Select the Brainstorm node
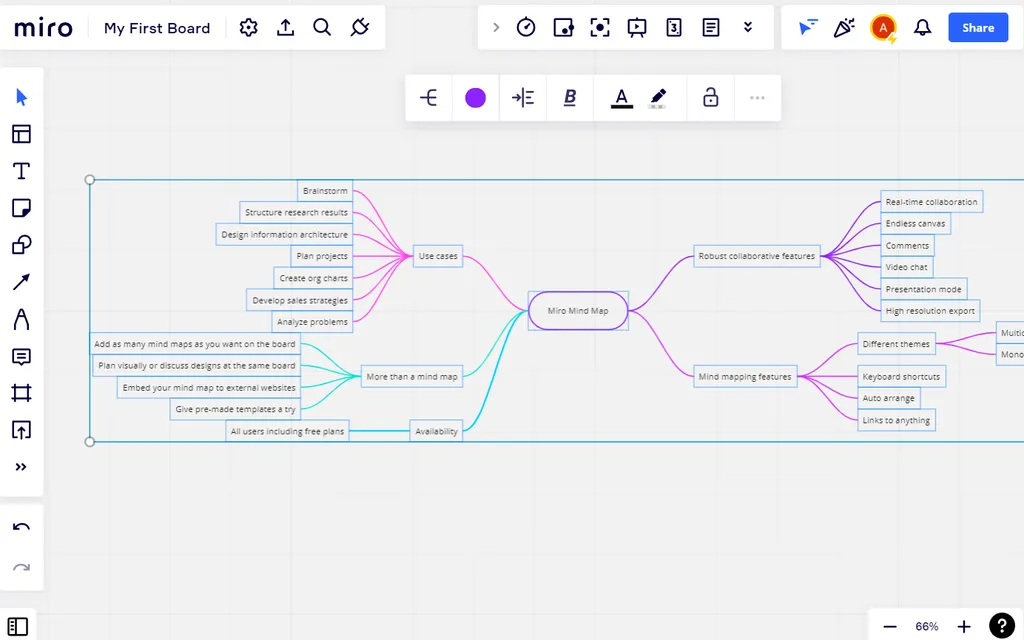Screen dimensions: 1024x640 325,191
